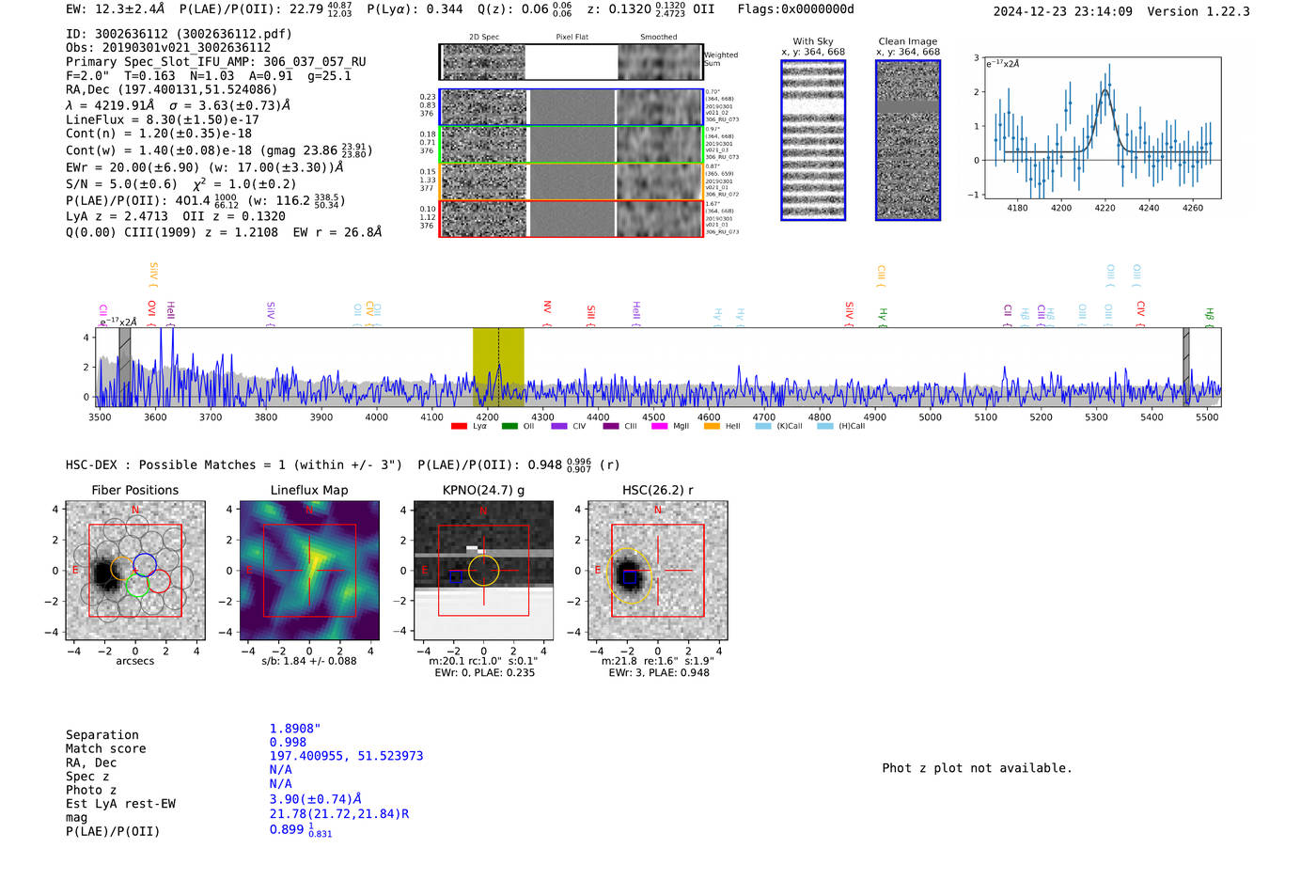This screenshot has height=896, width=1316.
Task: Open the KPNO(24.7) g cutout image
Action: coord(483,571)
